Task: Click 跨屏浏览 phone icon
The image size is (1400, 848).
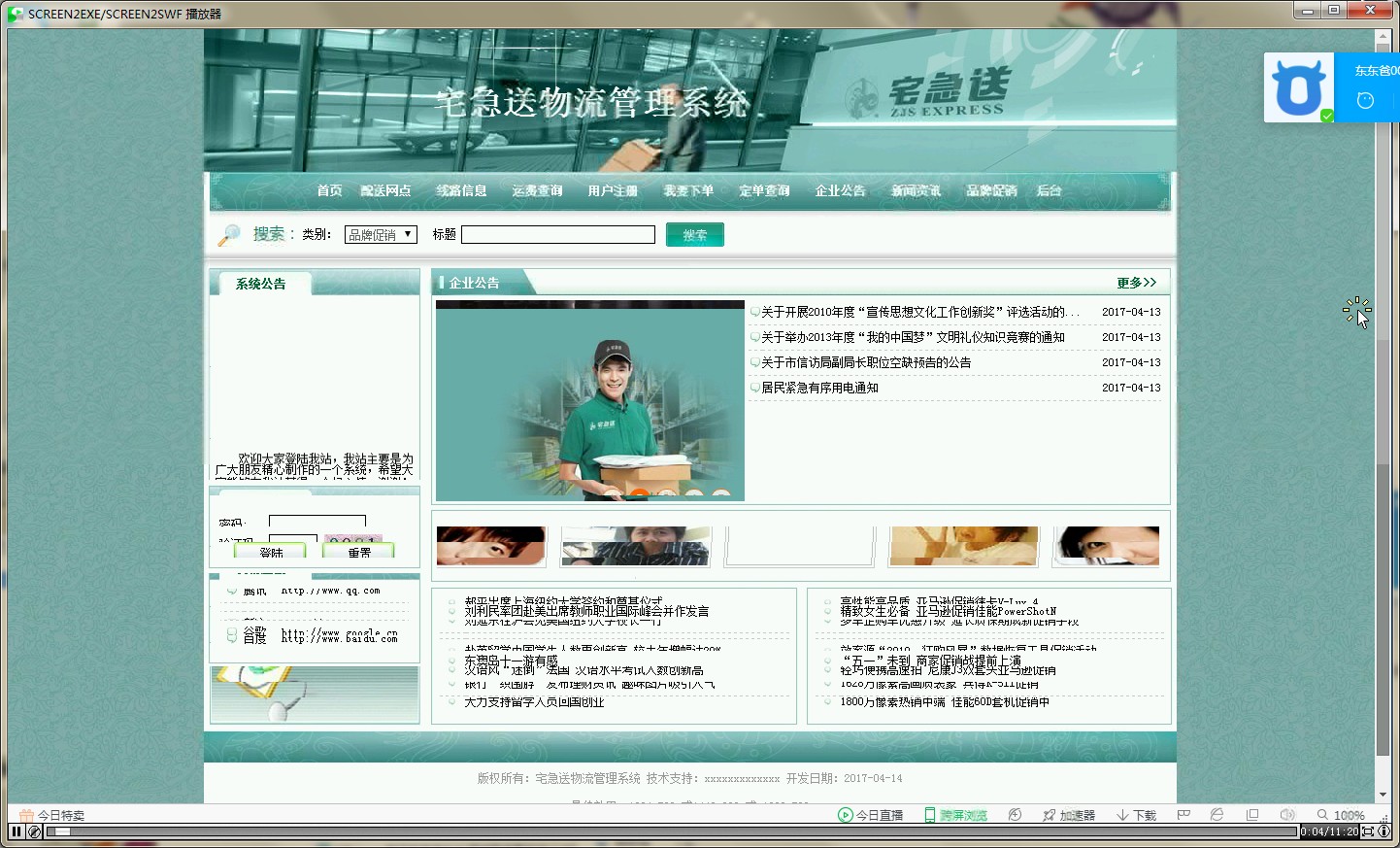Action: [930, 815]
